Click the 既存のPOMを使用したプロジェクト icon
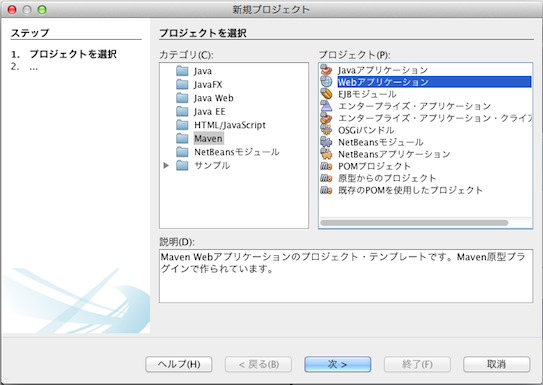 (326, 190)
